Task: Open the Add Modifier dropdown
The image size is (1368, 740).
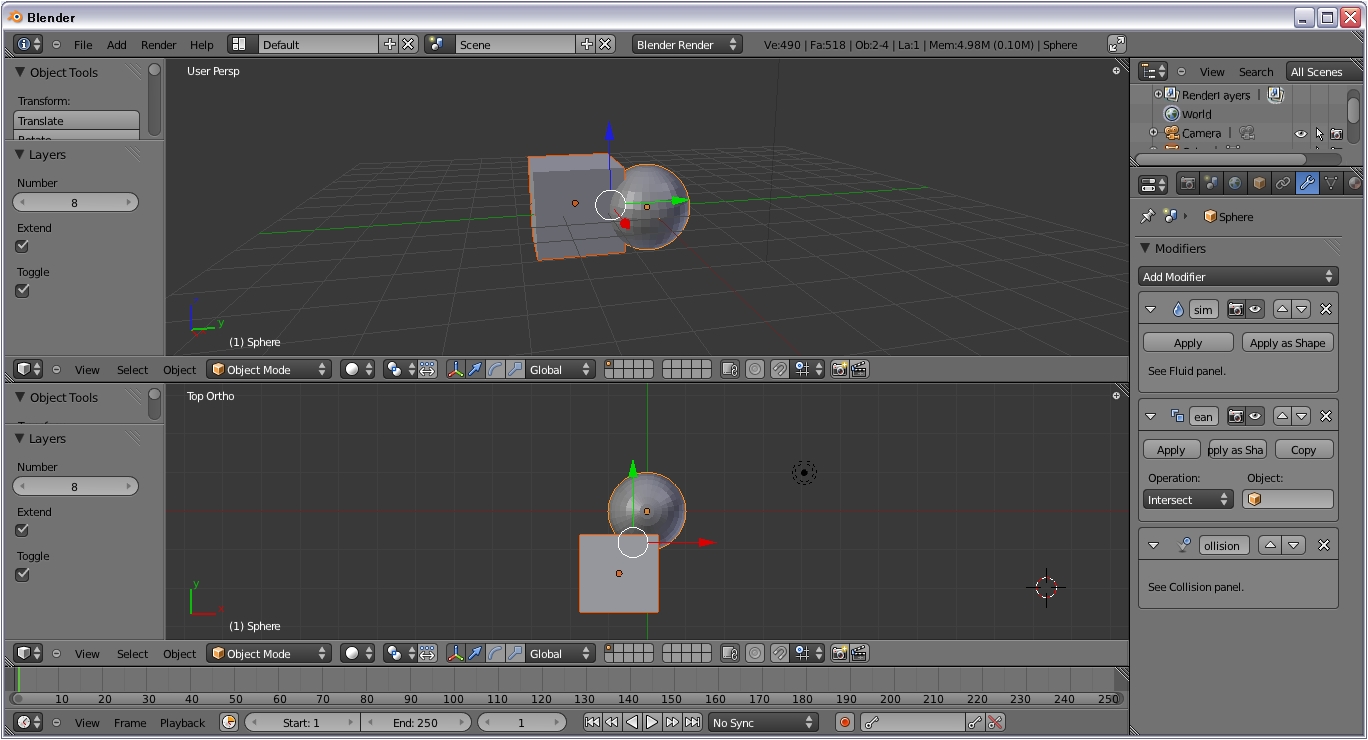Action: point(1238,276)
